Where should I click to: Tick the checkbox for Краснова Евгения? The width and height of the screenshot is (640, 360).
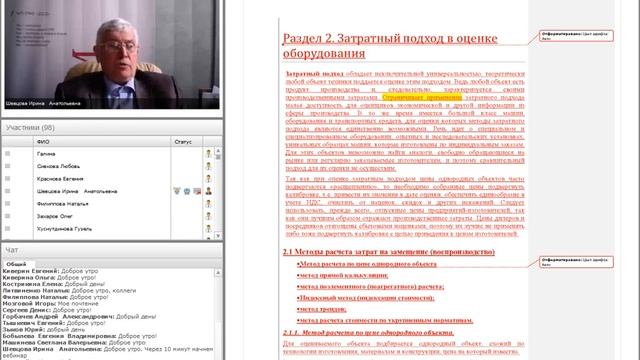[7, 178]
